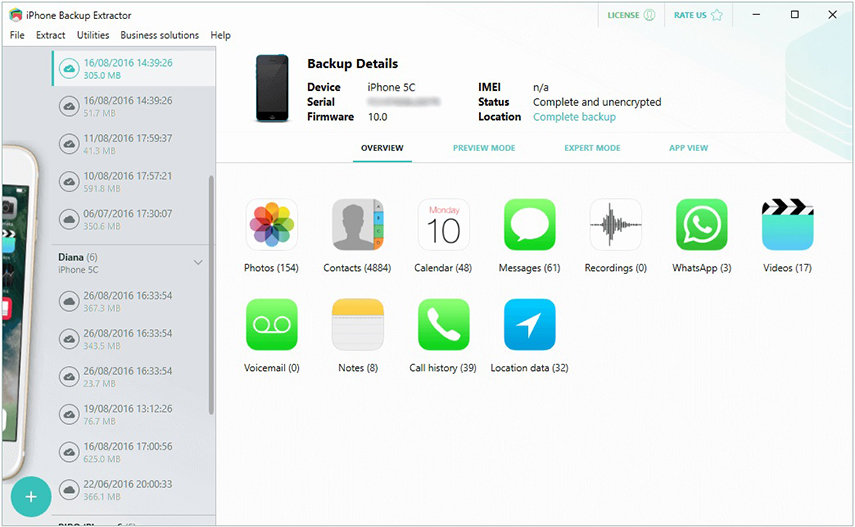Click cloud icon of 305.0 MB backup
Image resolution: width=855 pixels, height=527 pixels.
pos(69,69)
